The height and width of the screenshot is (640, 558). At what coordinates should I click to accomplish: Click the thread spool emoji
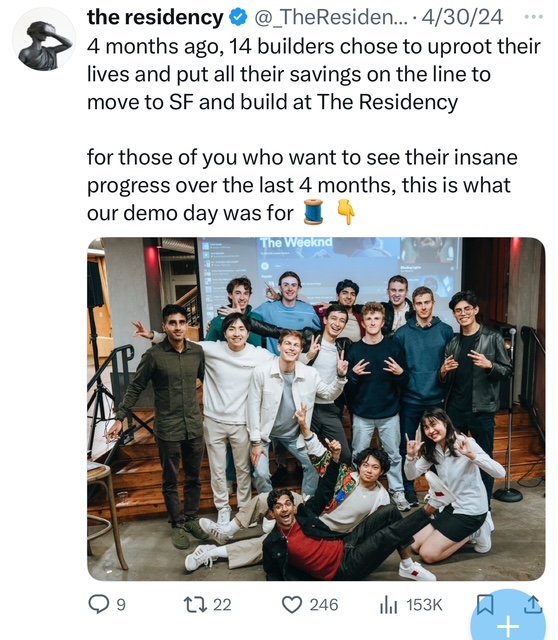pyautogui.click(x=313, y=212)
